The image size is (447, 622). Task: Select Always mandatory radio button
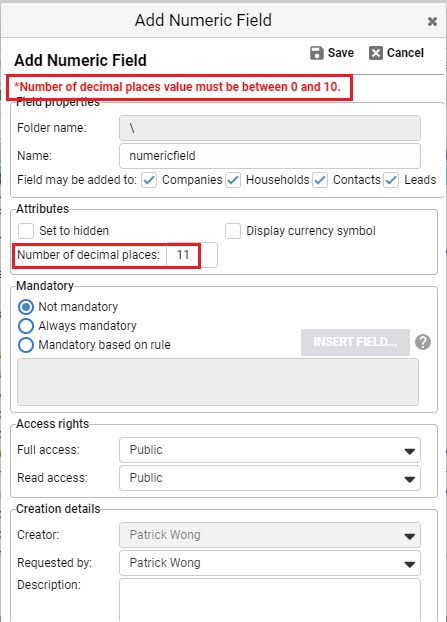tap(26, 326)
